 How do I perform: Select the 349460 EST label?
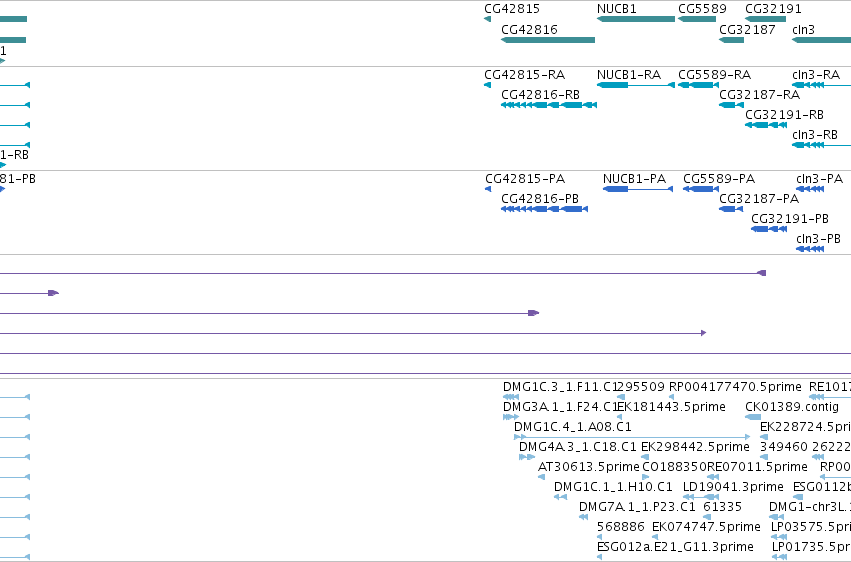[x=784, y=447]
